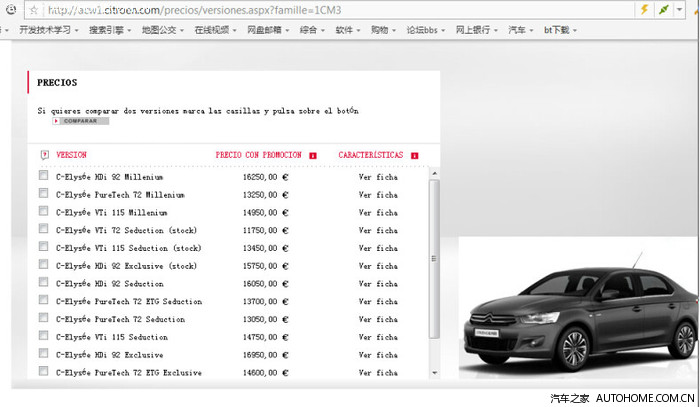This screenshot has width=700, height=407.
Task: Click the lightning bolt icon in address bar
Action: (x=644, y=9)
